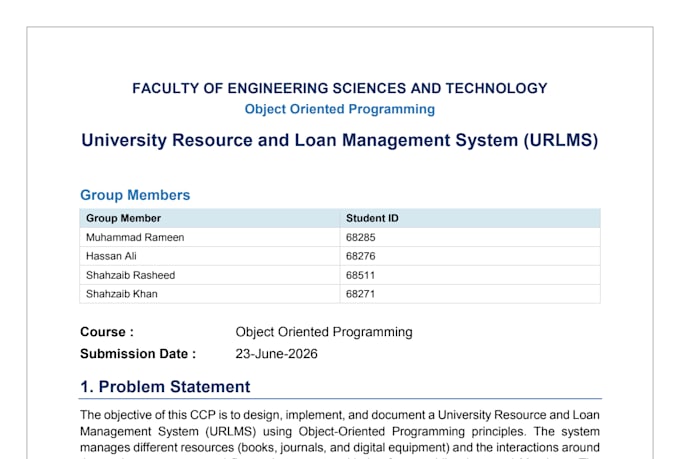680x459 pixels.
Task: Click the 'Submission Date :' label
Action: tap(138, 354)
